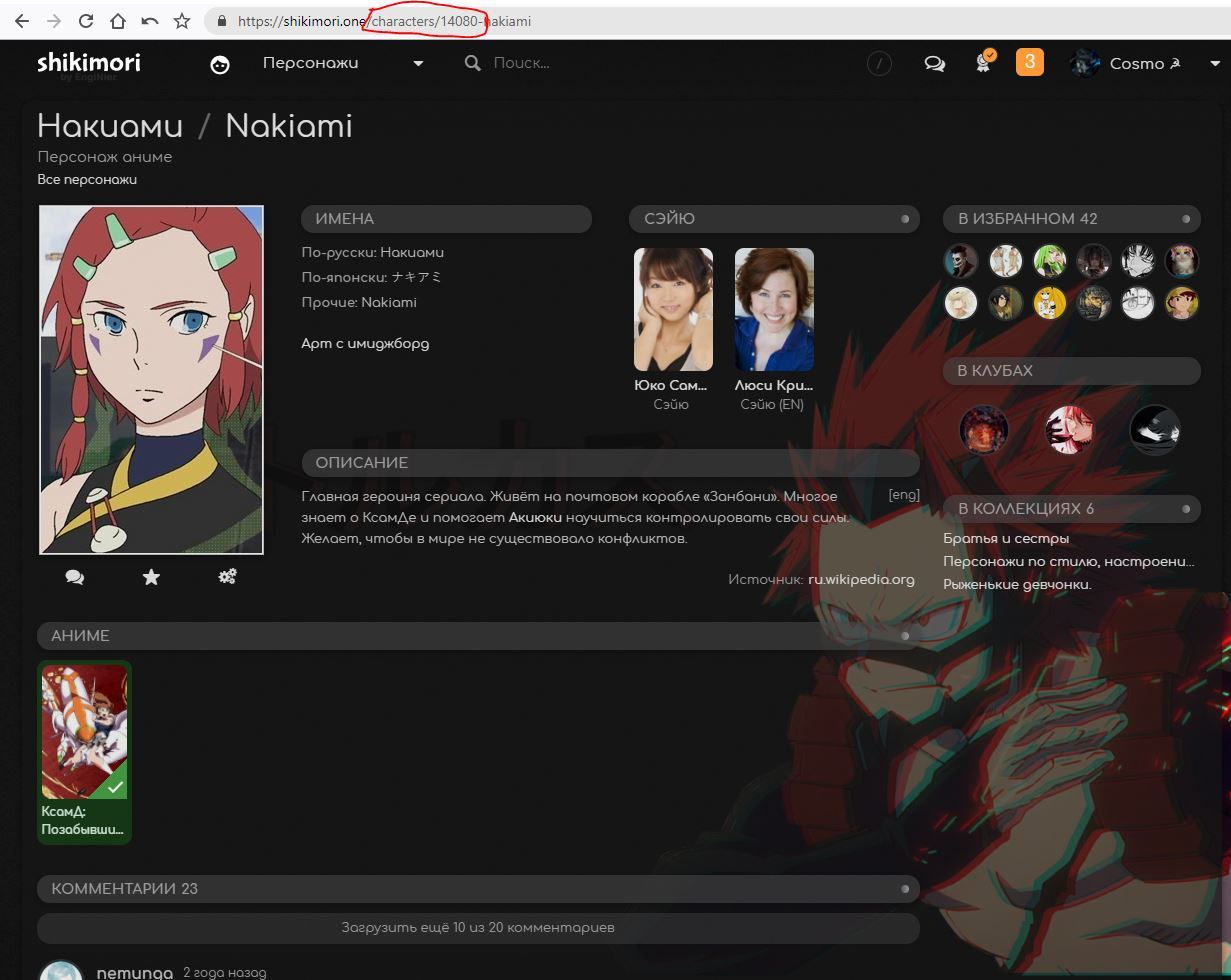
Task: Open the В избранном 42 section
Action: (x=1027, y=219)
